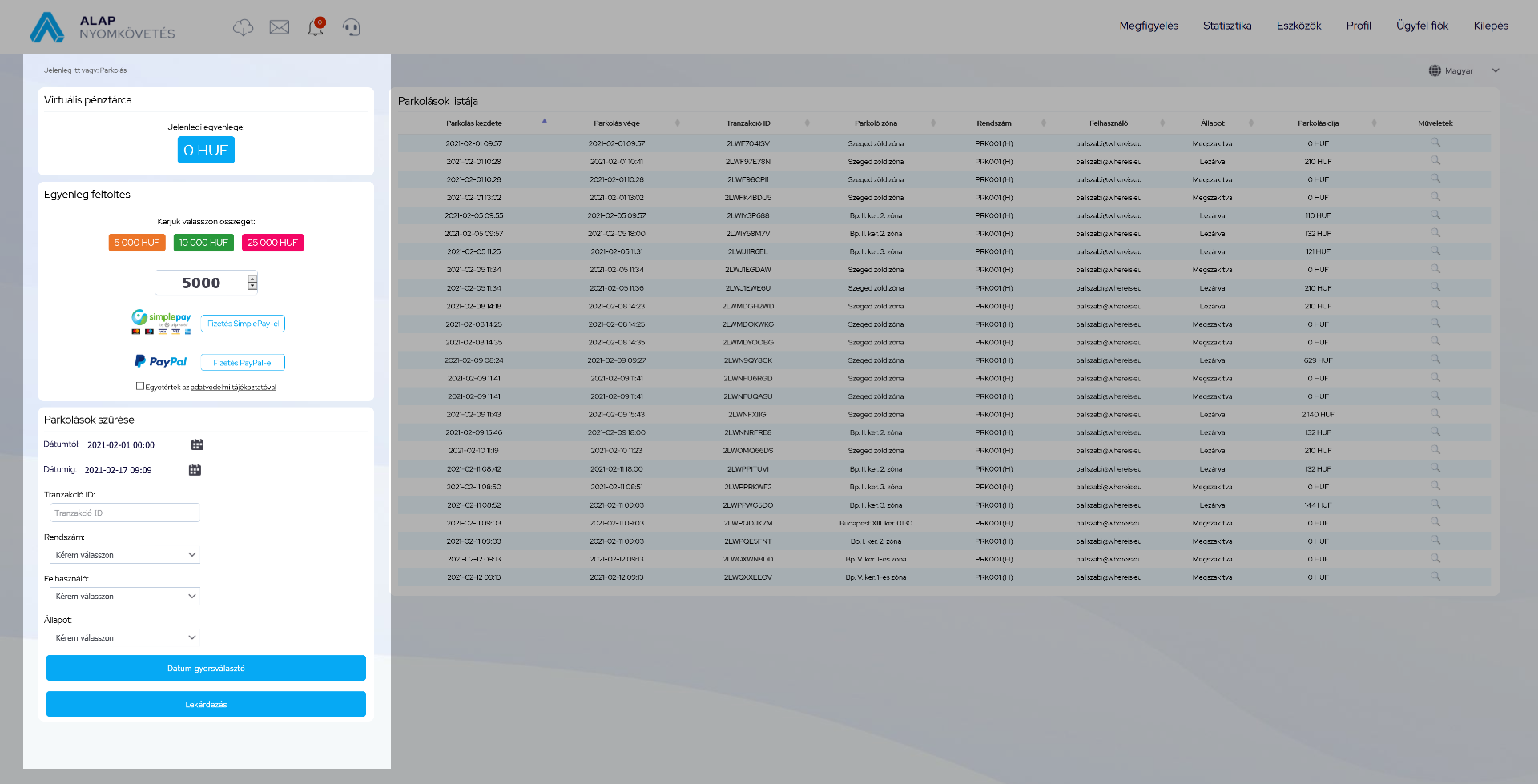Open the Statisztika menu

tap(1226, 26)
